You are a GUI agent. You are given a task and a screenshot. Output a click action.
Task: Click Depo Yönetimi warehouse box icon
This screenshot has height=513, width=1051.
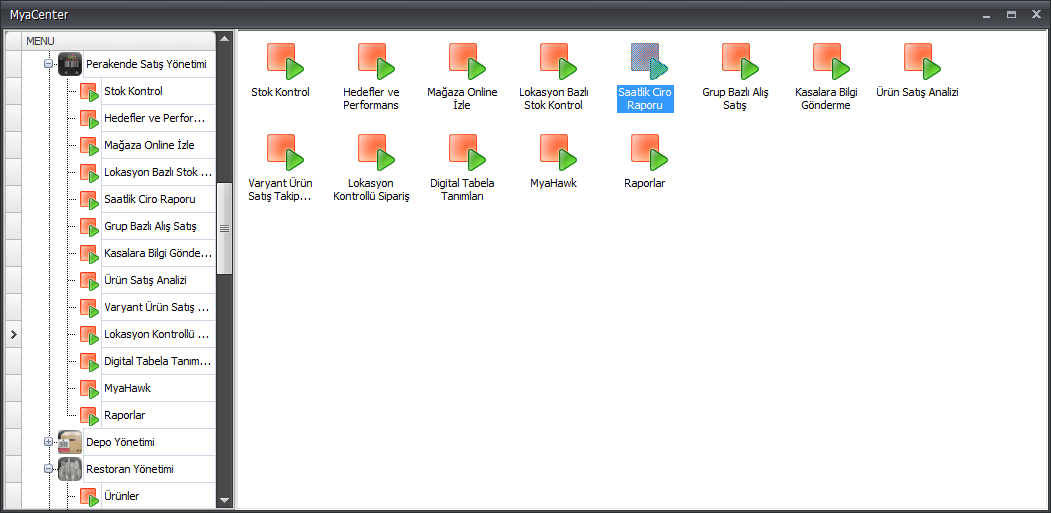pyautogui.click(x=70, y=442)
